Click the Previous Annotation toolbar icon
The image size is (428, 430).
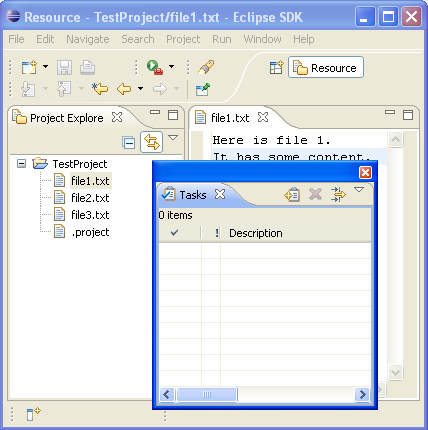pyautogui.click(x=64, y=89)
